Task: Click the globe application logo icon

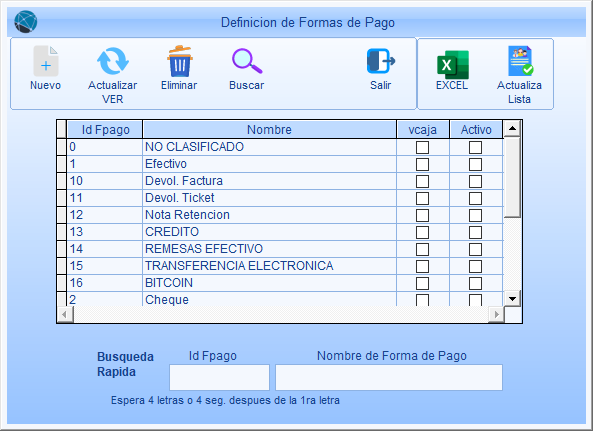Action: 26,22
